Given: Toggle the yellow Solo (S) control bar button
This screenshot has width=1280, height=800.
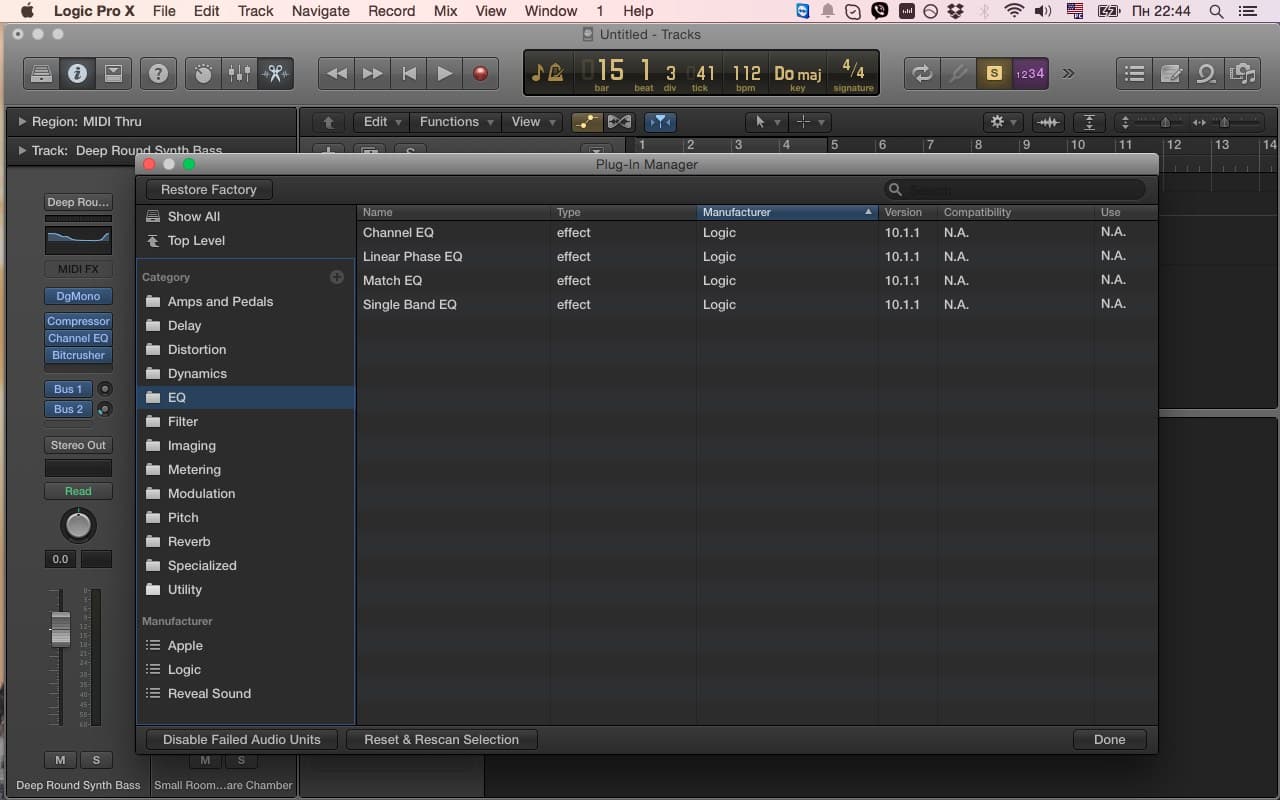Looking at the screenshot, I should (x=994, y=73).
